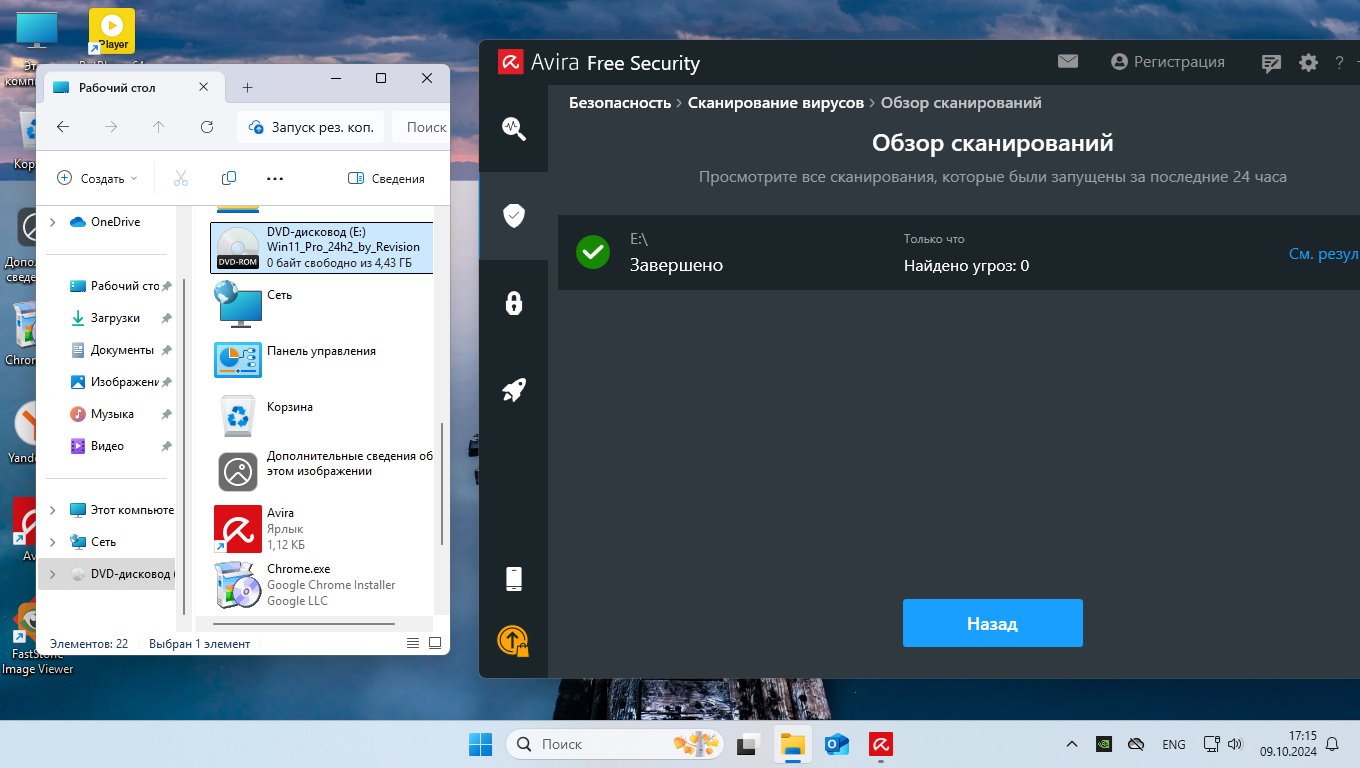Screen dimensions: 1360x768
Task: Open Outlook from the Windows taskbar
Action: [x=836, y=744]
